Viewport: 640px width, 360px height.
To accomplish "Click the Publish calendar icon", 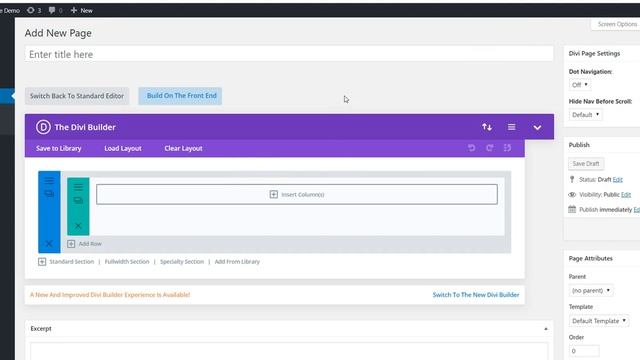I will tap(572, 209).
